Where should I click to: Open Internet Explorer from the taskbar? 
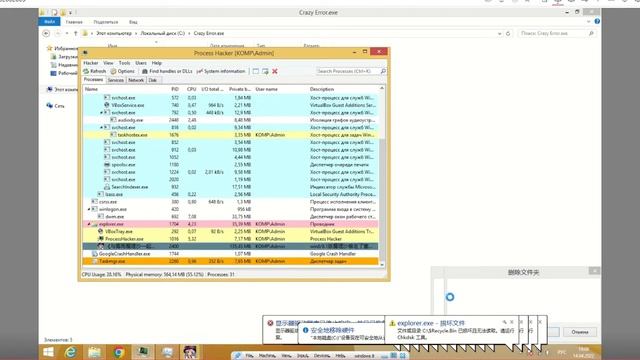pyautogui.click(x=71, y=352)
